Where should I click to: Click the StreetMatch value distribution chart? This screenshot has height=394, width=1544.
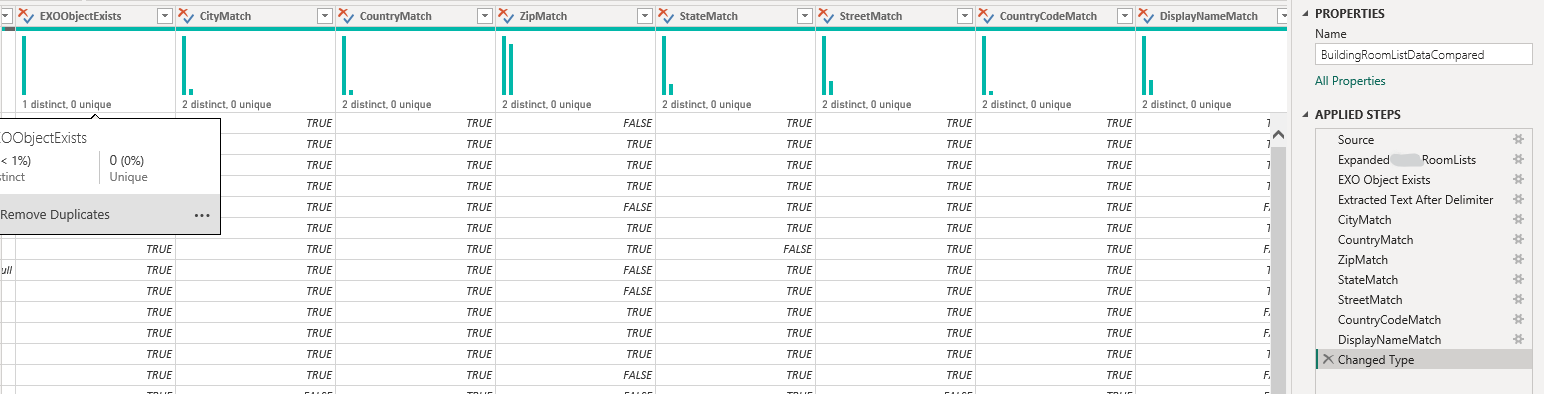pyautogui.click(x=895, y=65)
